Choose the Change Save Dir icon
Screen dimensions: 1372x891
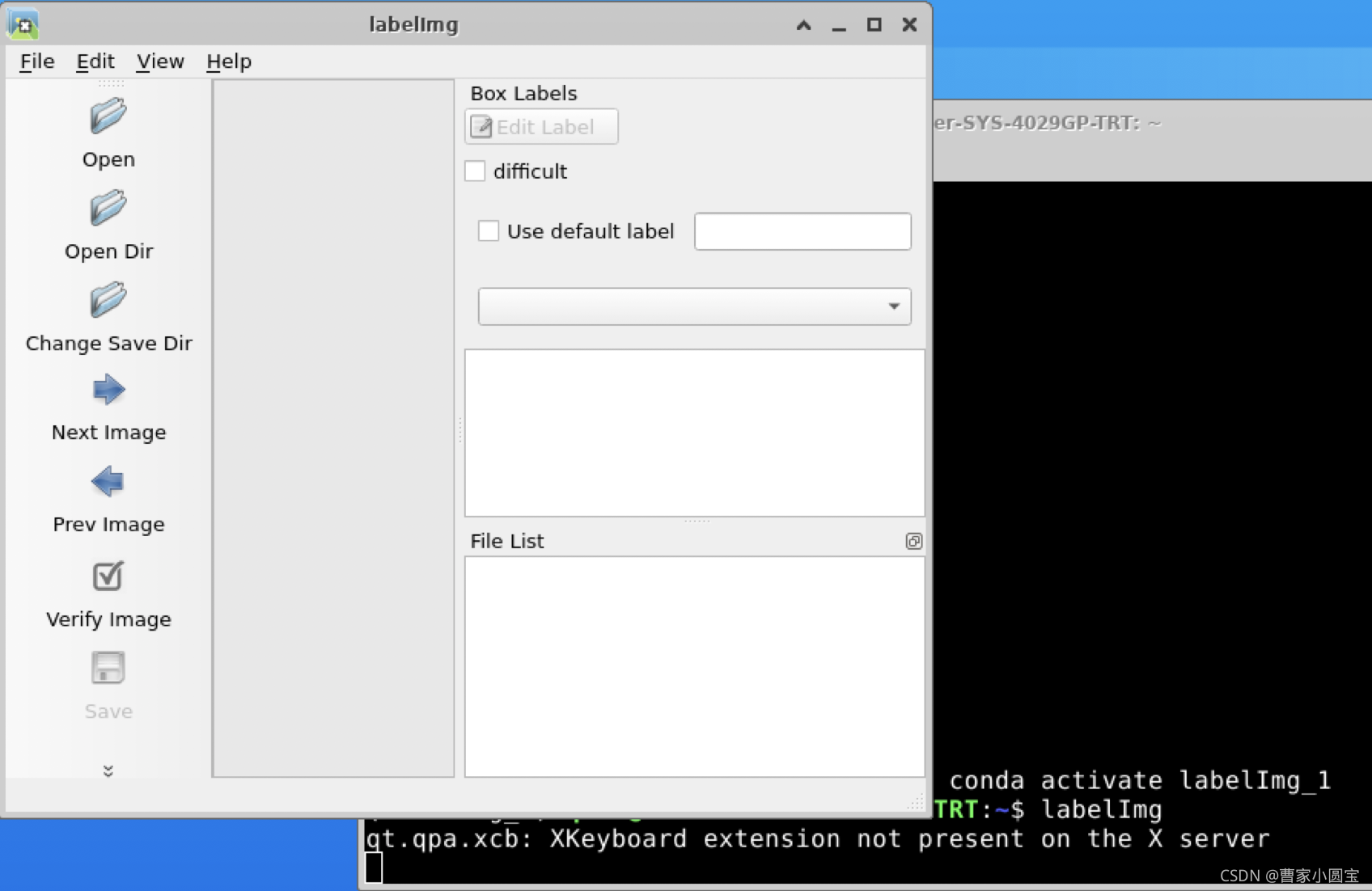(108, 301)
